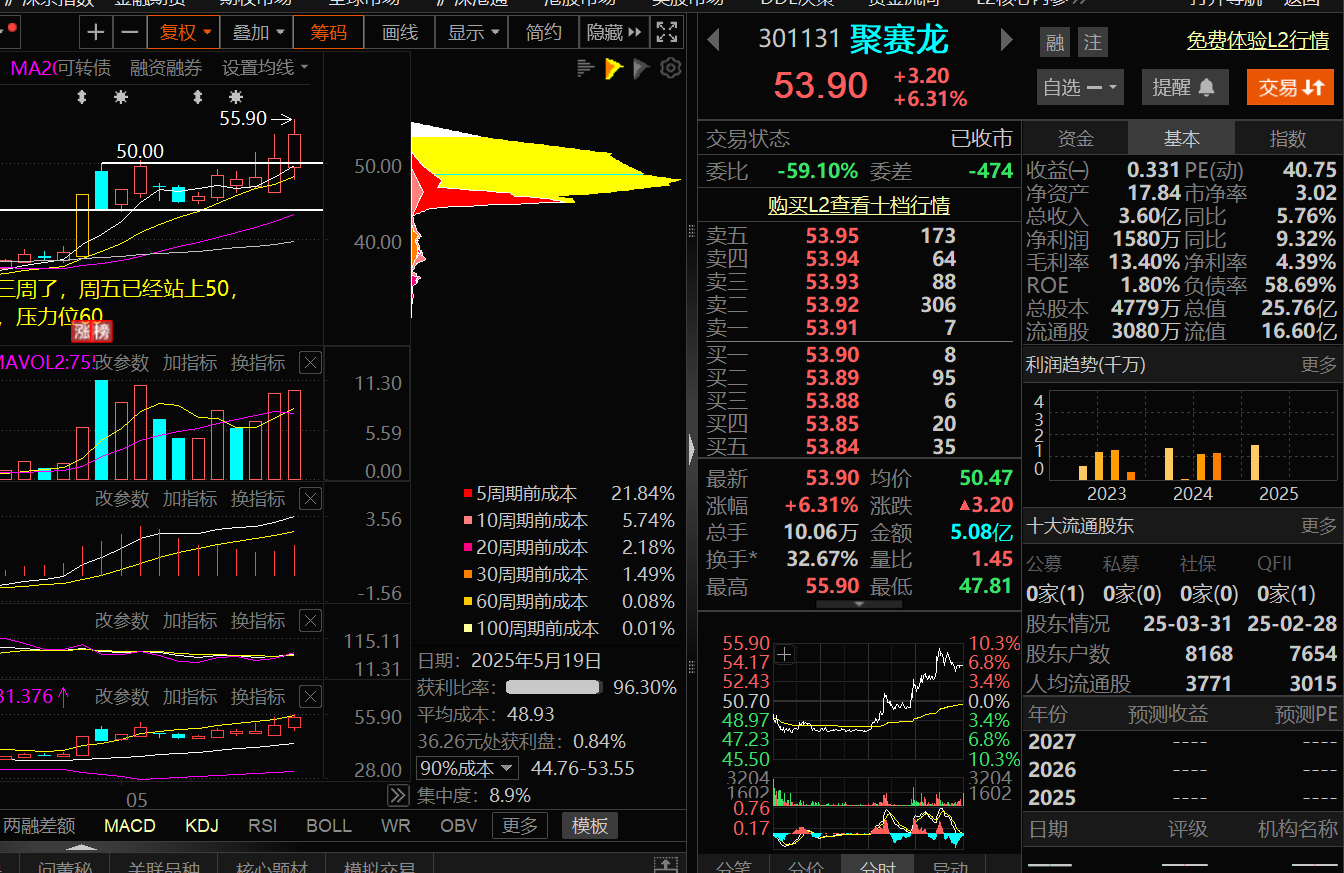Image resolution: width=1344 pixels, height=873 pixels.
Task: Click 加指标 in the MAVOL panel
Action: click(x=190, y=363)
